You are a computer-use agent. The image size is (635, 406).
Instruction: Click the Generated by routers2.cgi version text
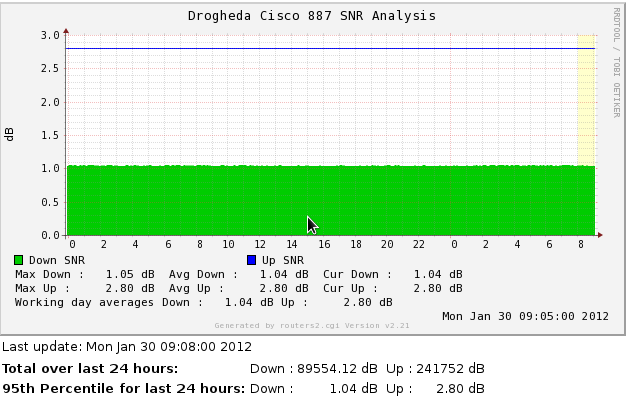[312, 325]
